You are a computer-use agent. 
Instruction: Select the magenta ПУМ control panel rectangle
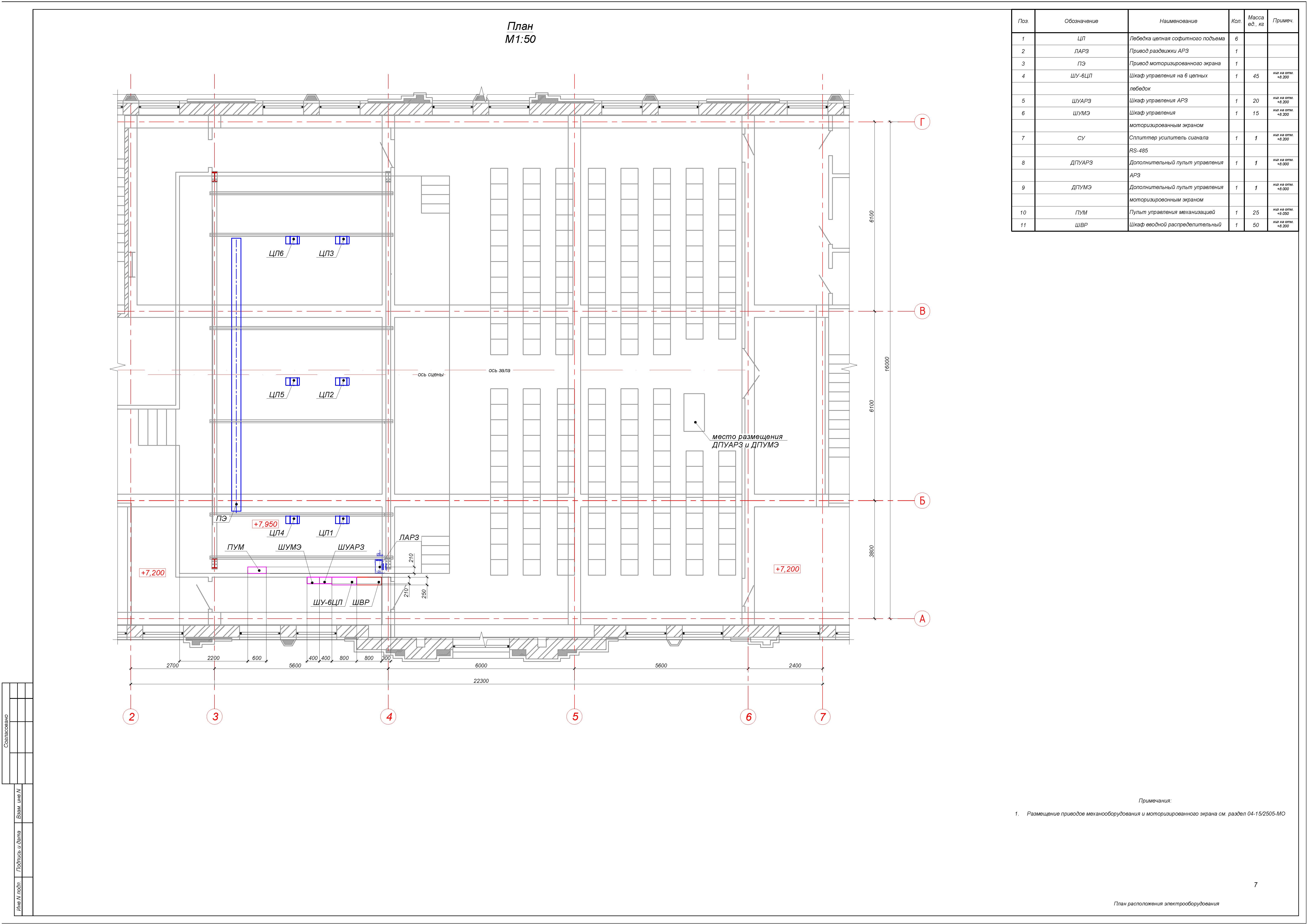(x=257, y=570)
